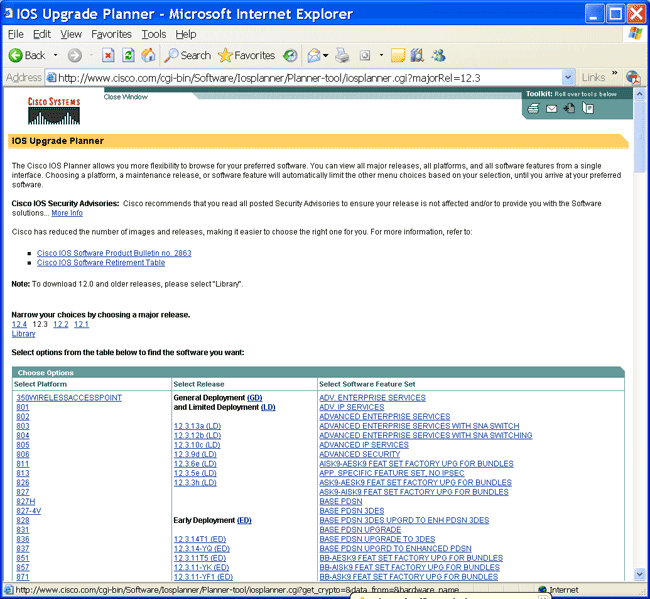Click the yellow Discuss note icon
This screenshot has height=599, width=650.
398,55
